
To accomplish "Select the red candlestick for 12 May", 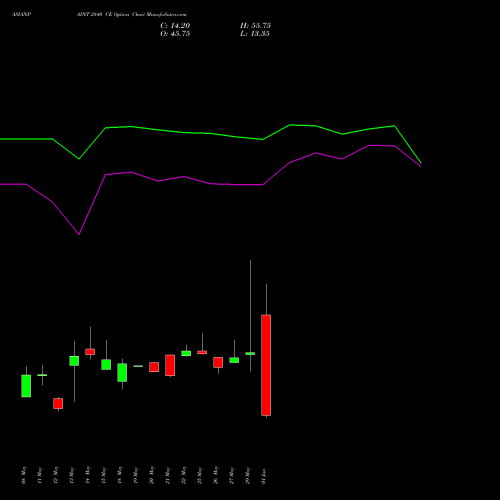I will pyautogui.click(x=58, y=403).
